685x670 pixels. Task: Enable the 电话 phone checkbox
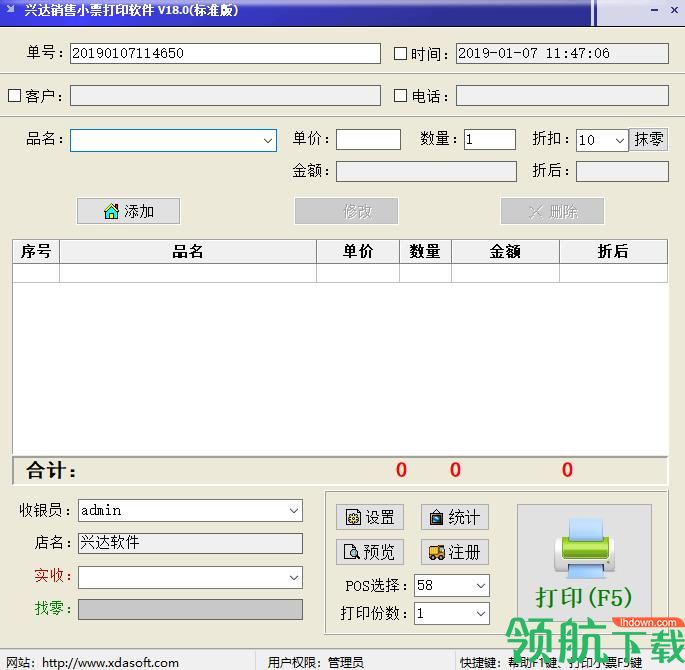pos(400,95)
